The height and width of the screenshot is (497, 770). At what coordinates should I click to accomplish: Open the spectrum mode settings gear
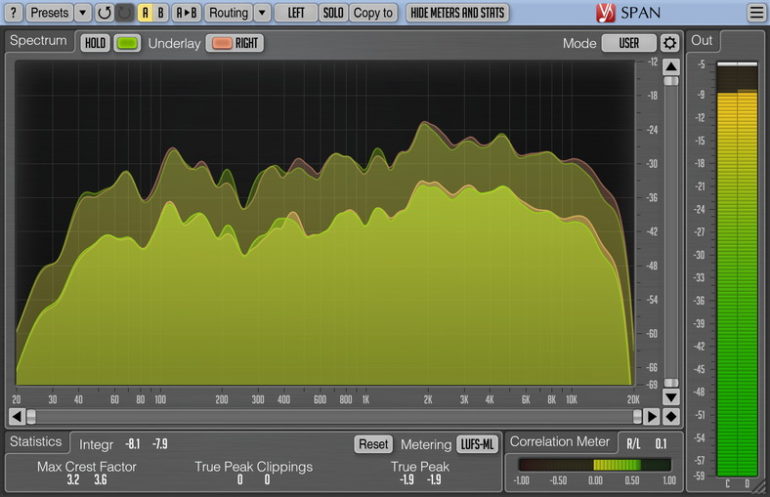(x=669, y=43)
